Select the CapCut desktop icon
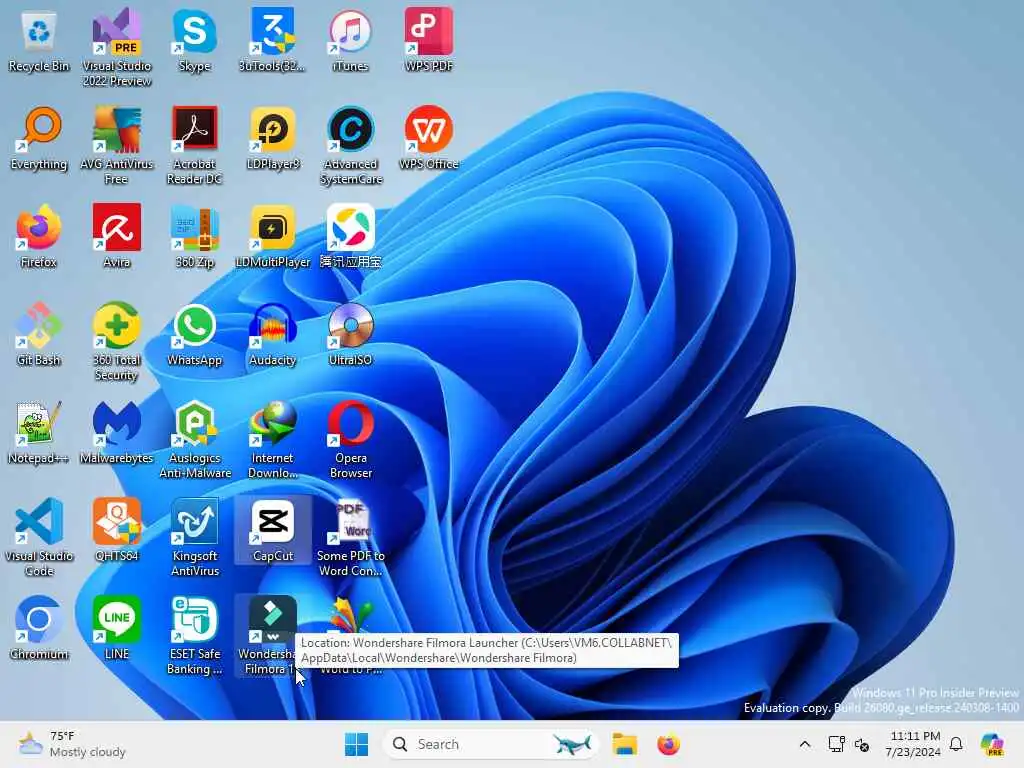The width and height of the screenshot is (1024, 768). point(273,530)
